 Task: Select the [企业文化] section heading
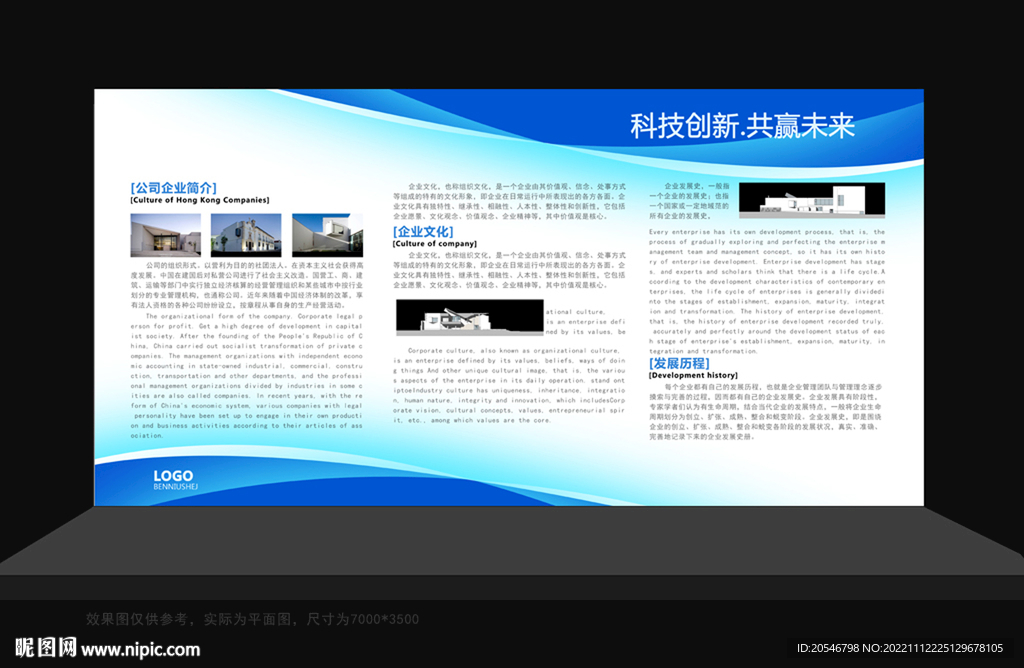421,232
